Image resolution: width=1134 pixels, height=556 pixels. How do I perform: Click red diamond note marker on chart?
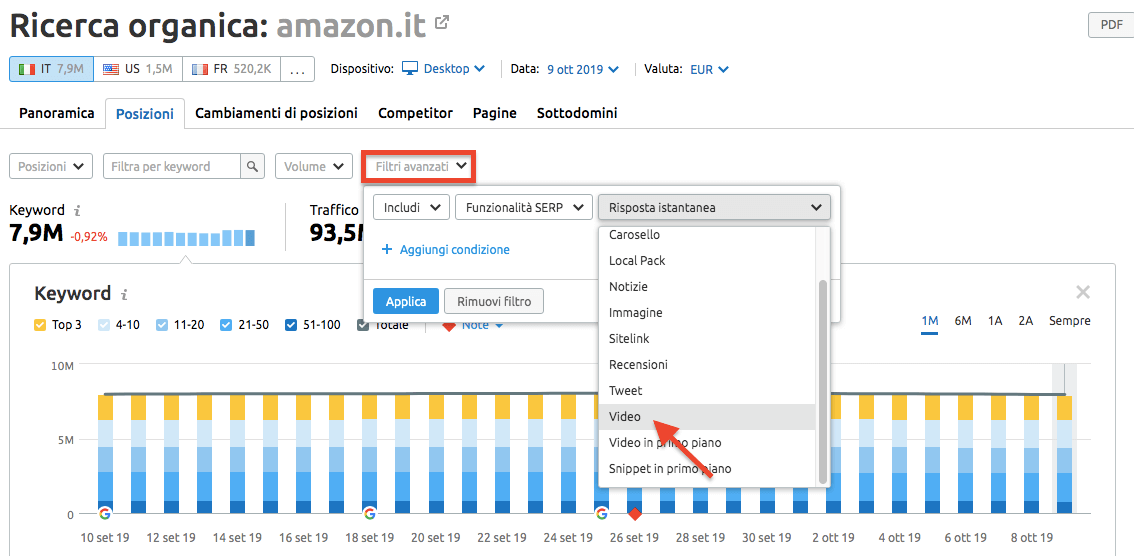(635, 514)
